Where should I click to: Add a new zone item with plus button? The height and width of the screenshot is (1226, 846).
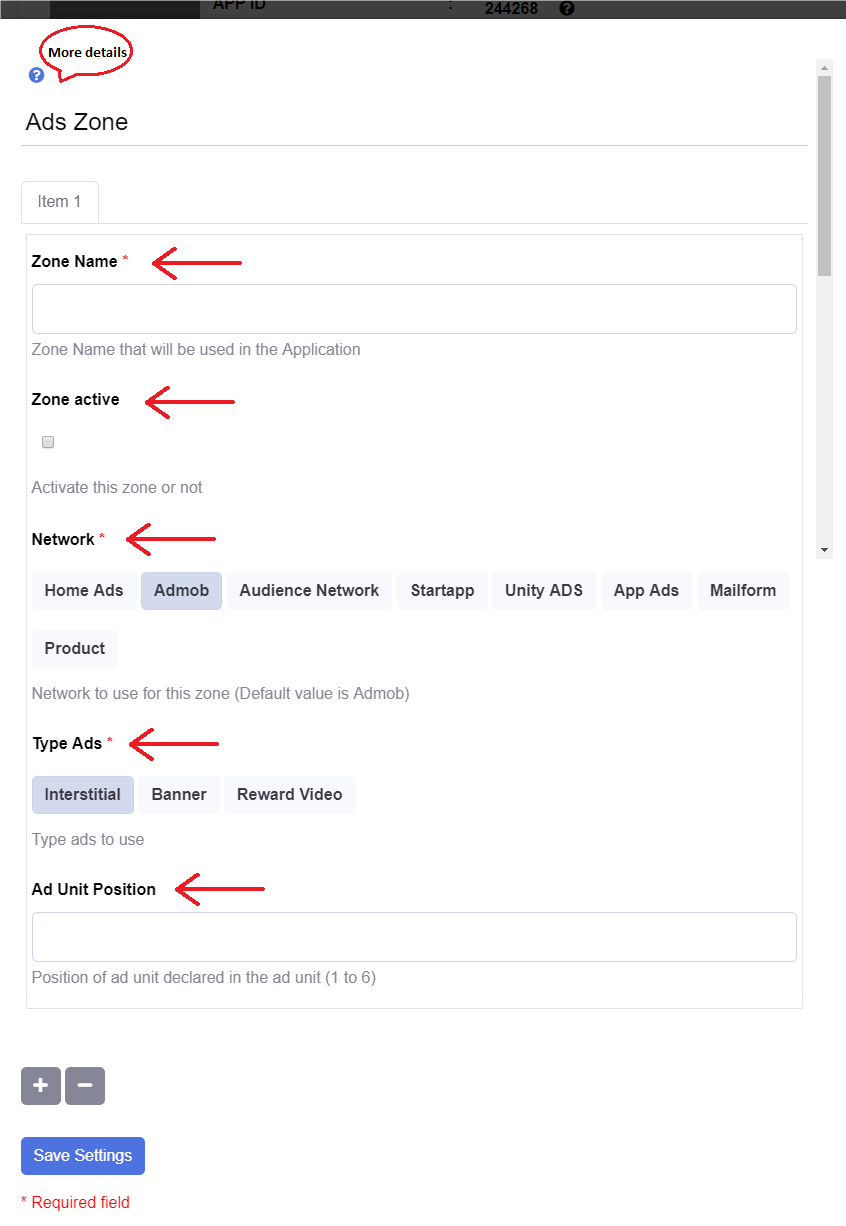click(x=41, y=1086)
